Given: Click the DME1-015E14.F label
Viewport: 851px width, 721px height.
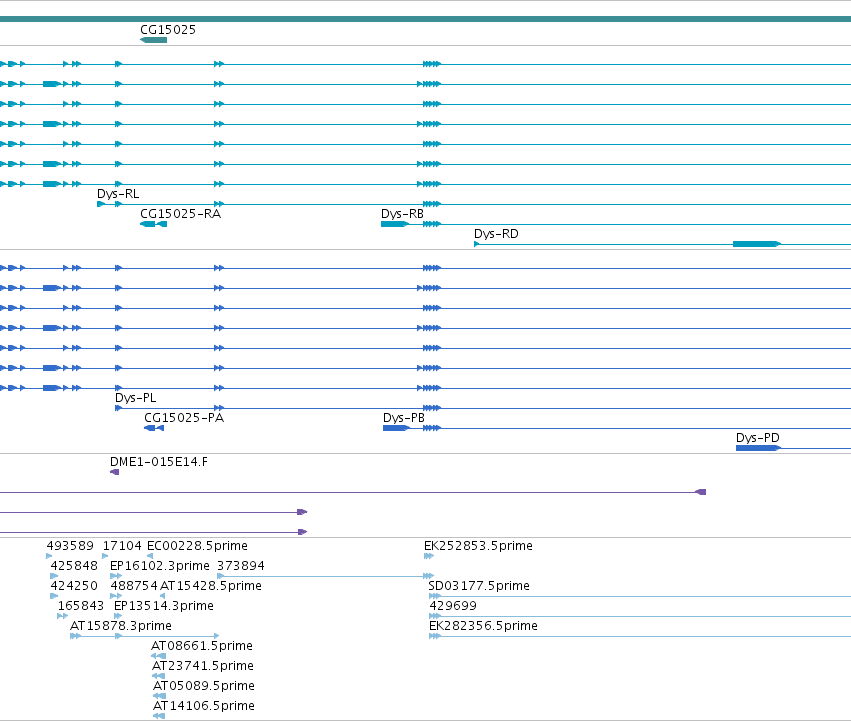Looking at the screenshot, I should pyautogui.click(x=158, y=462).
